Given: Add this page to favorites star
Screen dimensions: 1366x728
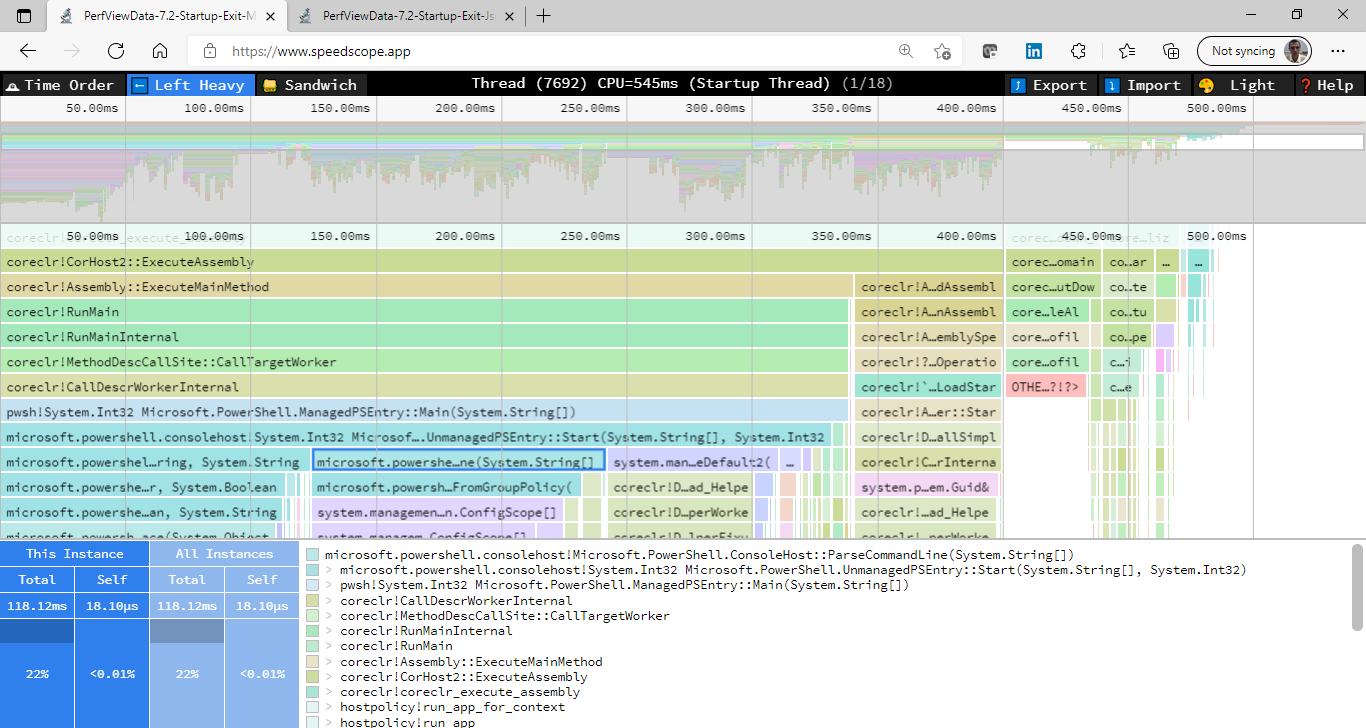Looking at the screenshot, I should click(x=942, y=51).
